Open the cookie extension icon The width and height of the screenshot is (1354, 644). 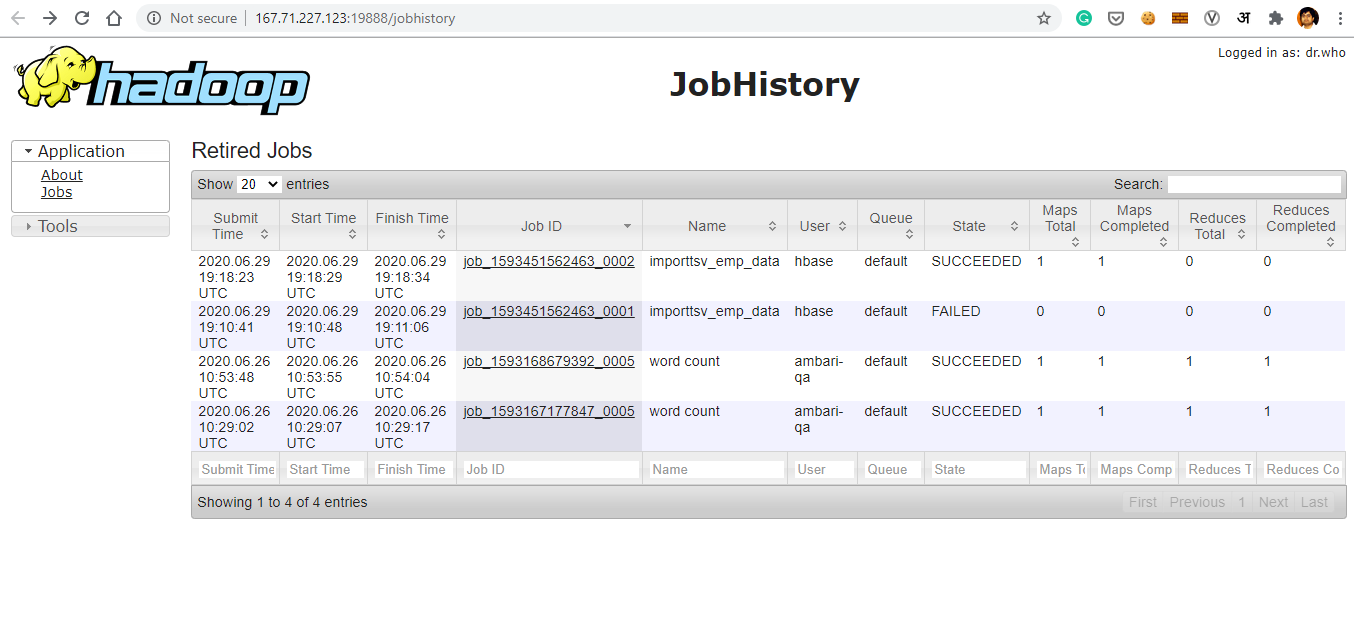tap(1147, 18)
